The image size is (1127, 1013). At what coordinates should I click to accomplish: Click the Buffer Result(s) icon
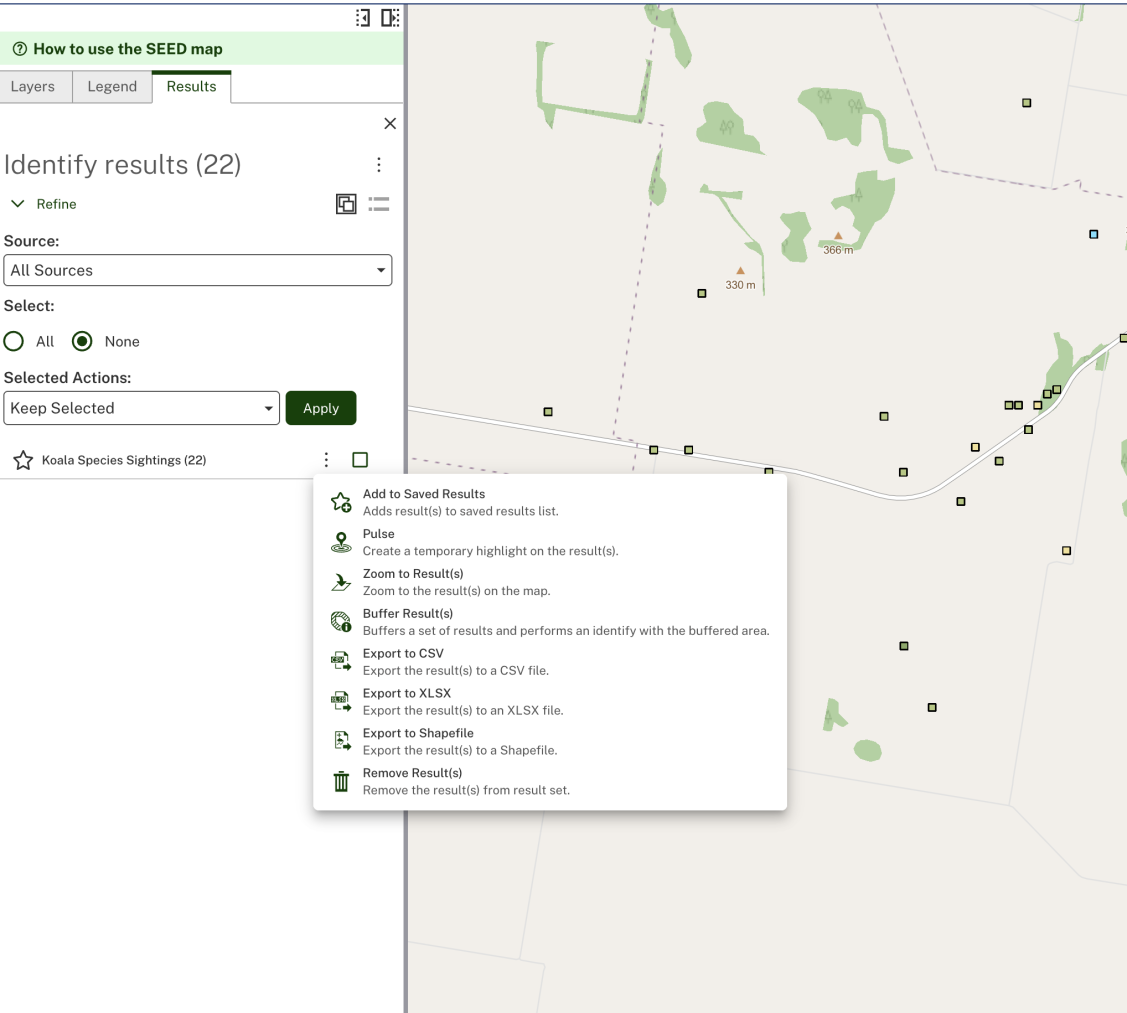coord(341,622)
